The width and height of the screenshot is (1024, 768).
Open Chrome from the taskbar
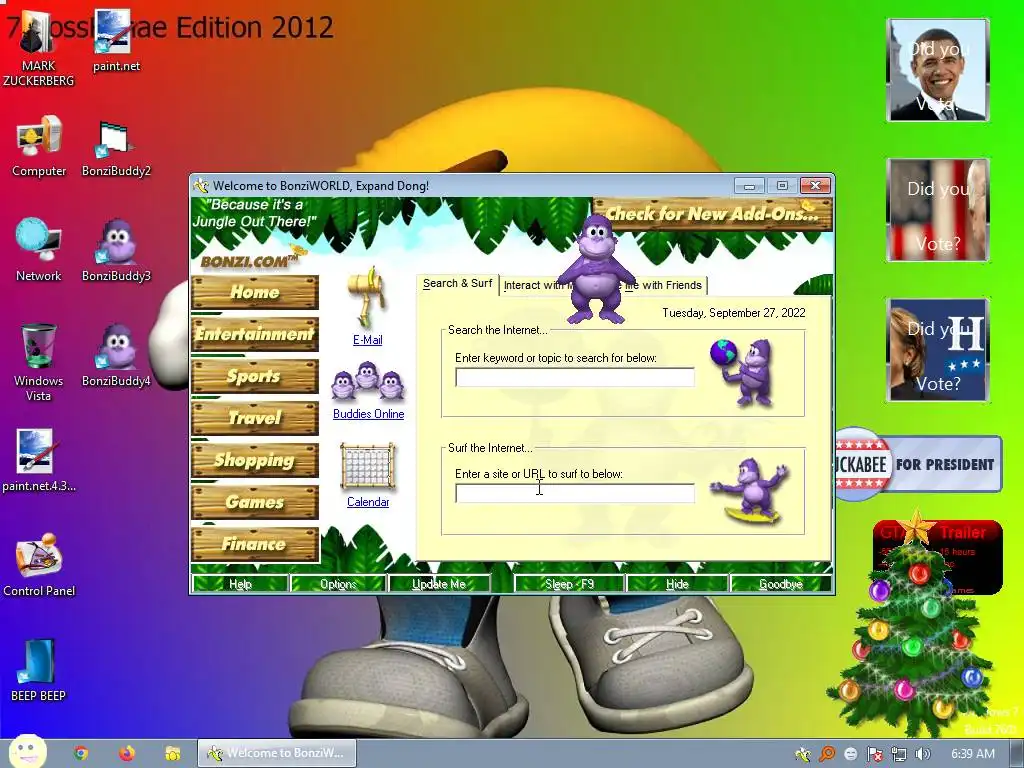click(x=81, y=753)
